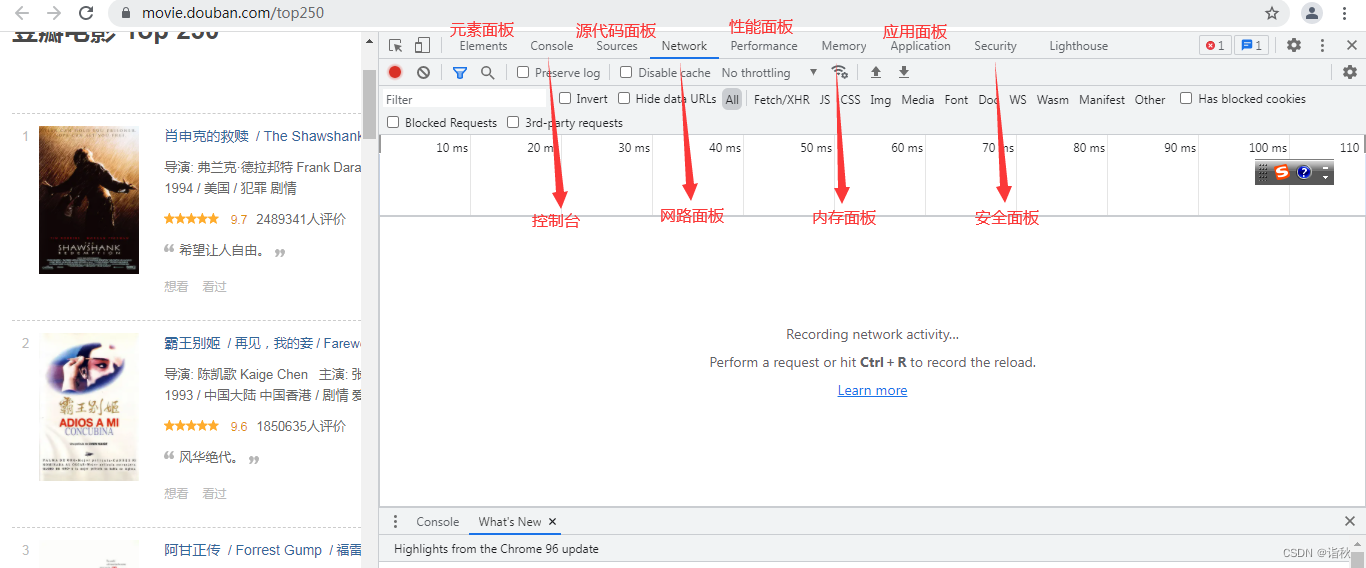Switch to the Sources tab

pos(616,46)
